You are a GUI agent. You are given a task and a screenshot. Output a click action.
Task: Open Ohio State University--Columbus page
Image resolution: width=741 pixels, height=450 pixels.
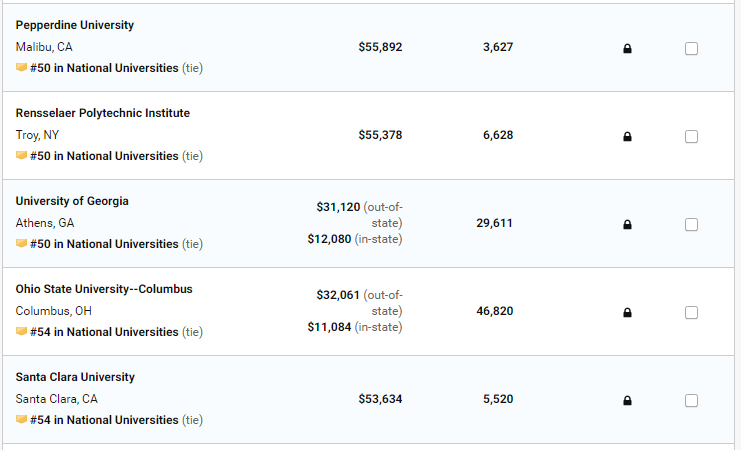click(x=104, y=289)
